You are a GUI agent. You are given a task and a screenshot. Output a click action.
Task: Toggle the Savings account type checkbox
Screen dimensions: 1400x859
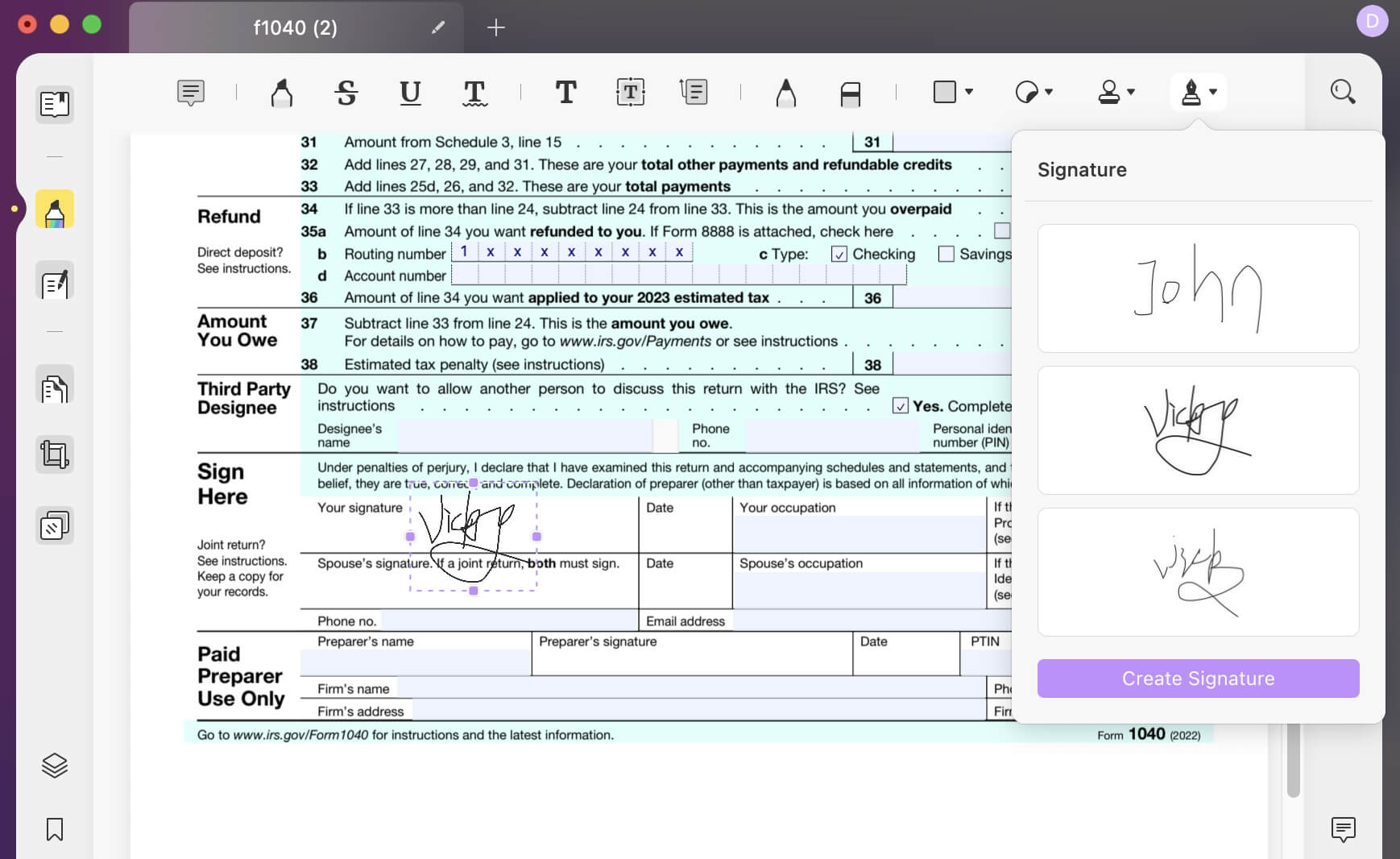pos(946,255)
